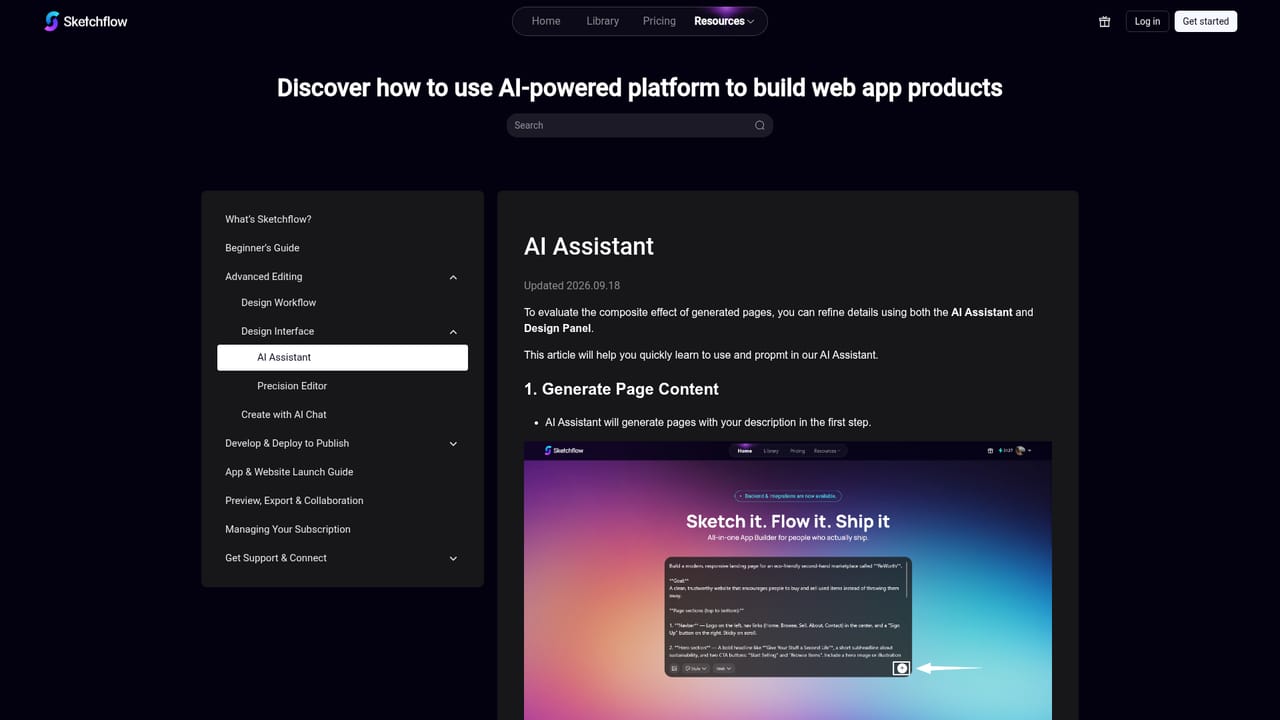Click Get Support & Connect label
The height and width of the screenshot is (720, 1280).
click(276, 559)
